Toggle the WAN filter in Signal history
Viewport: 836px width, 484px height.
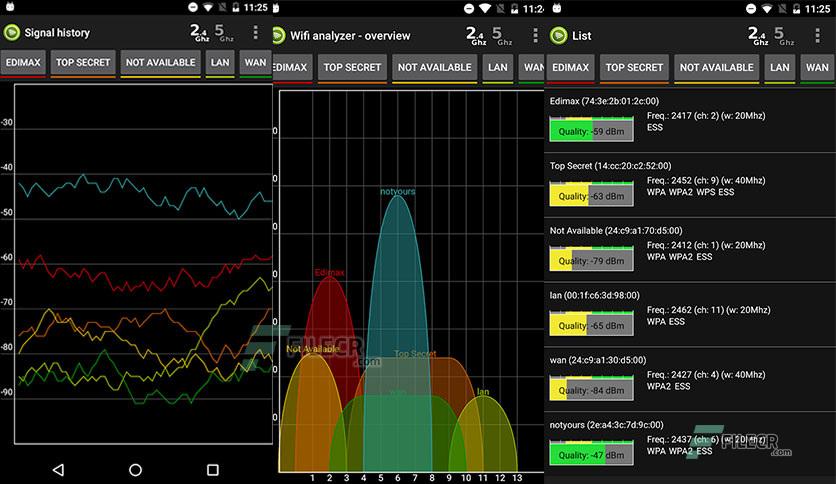pos(255,63)
